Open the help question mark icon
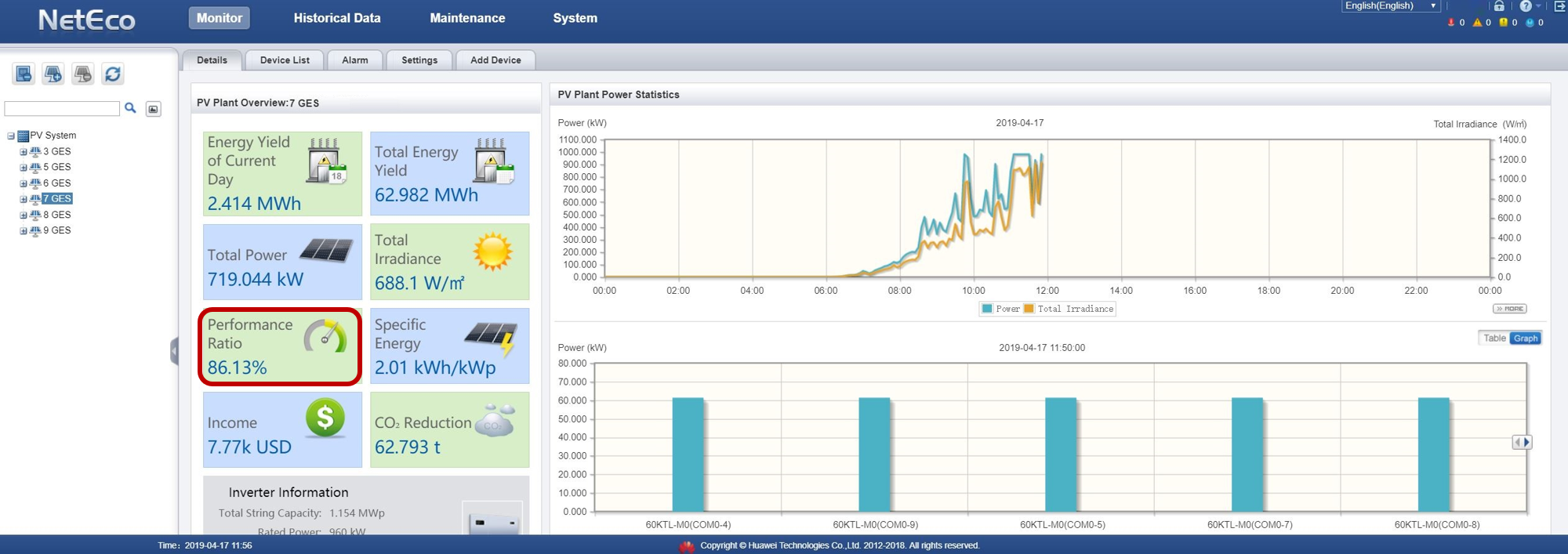This screenshot has height=554, width=1568. point(1526,6)
